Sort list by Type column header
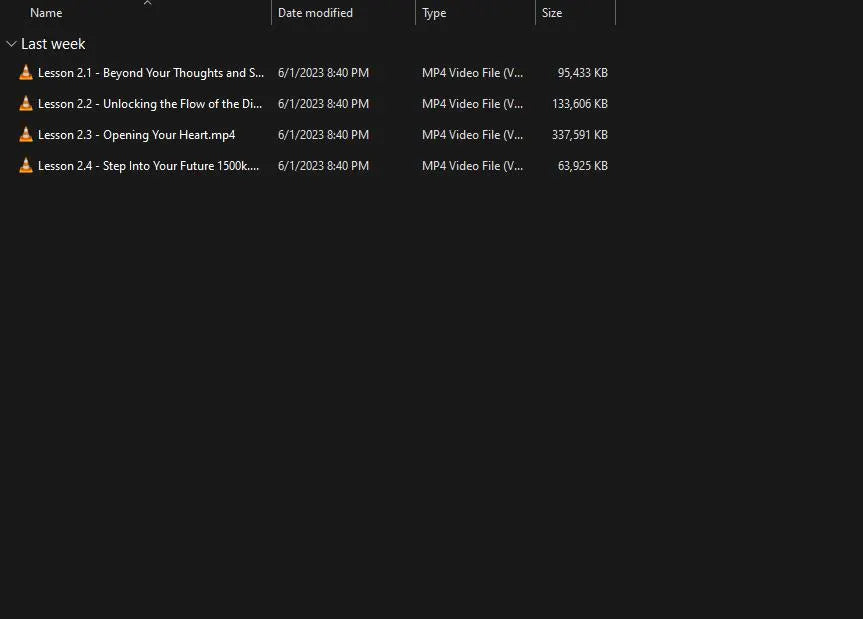863x619 pixels. tap(434, 13)
